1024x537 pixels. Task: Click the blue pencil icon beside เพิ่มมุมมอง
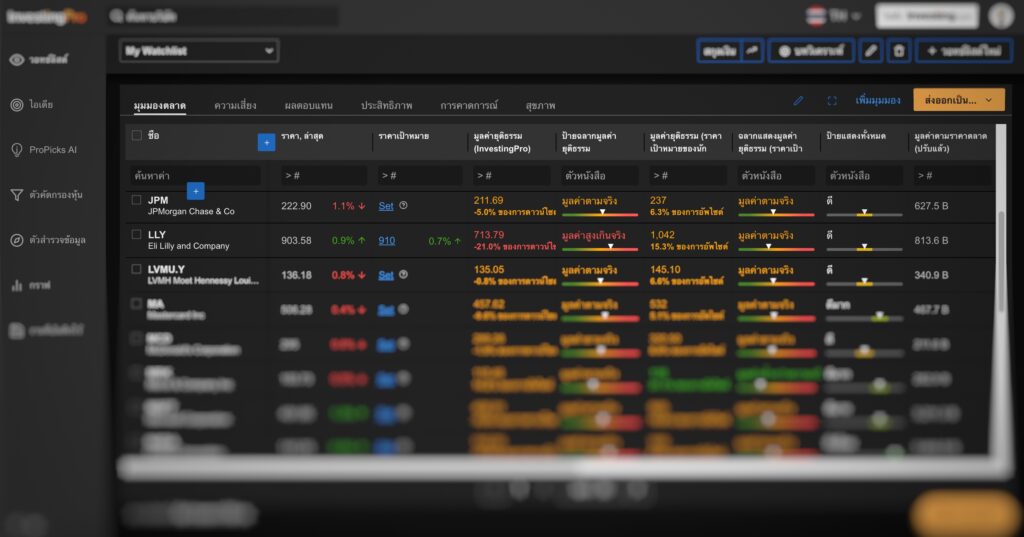pos(798,101)
